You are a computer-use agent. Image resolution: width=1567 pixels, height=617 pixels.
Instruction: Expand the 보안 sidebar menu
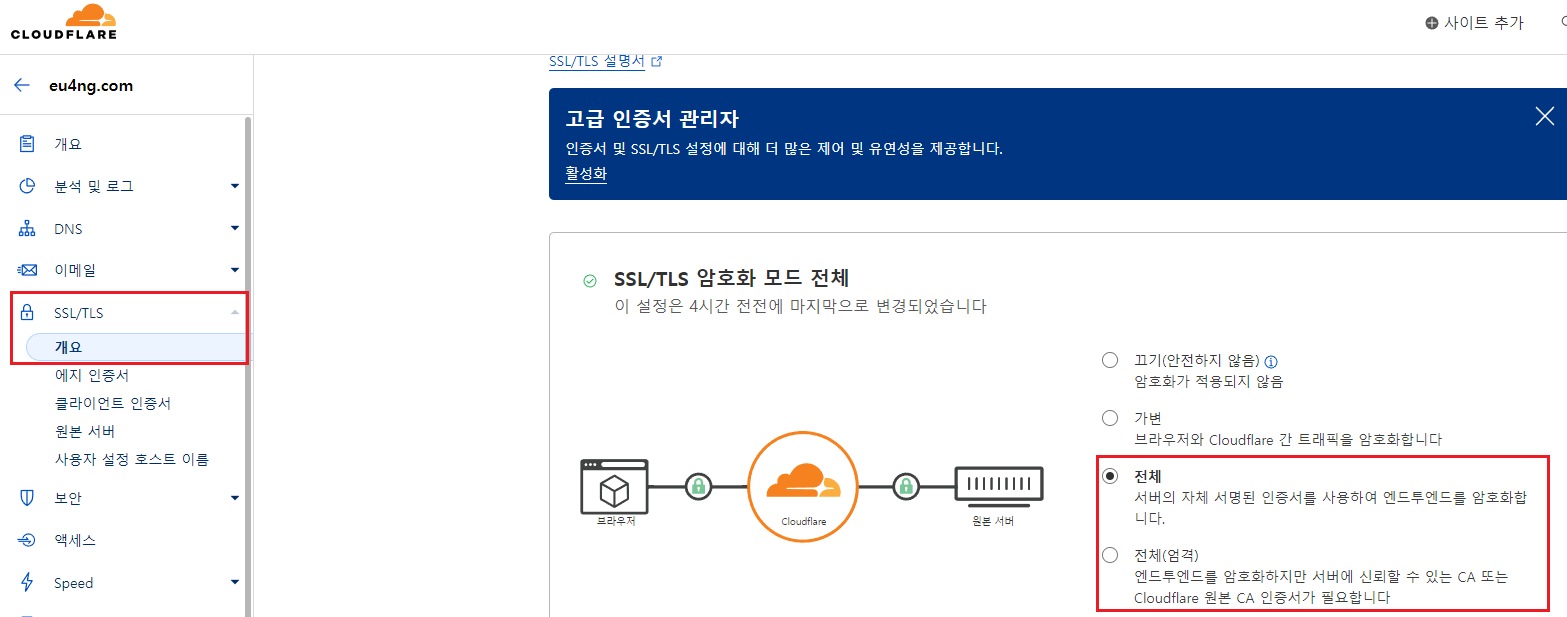[234, 497]
